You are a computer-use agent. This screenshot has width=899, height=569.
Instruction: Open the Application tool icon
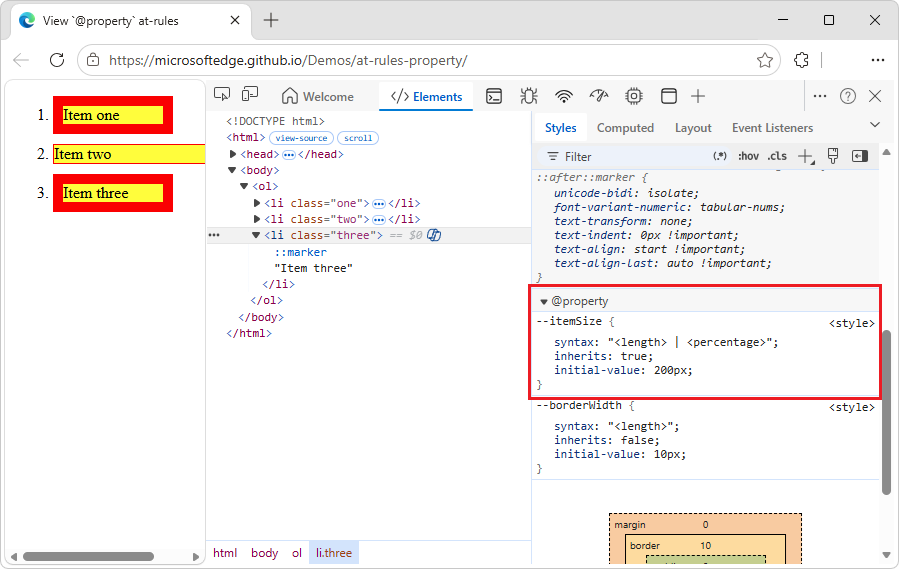point(669,96)
